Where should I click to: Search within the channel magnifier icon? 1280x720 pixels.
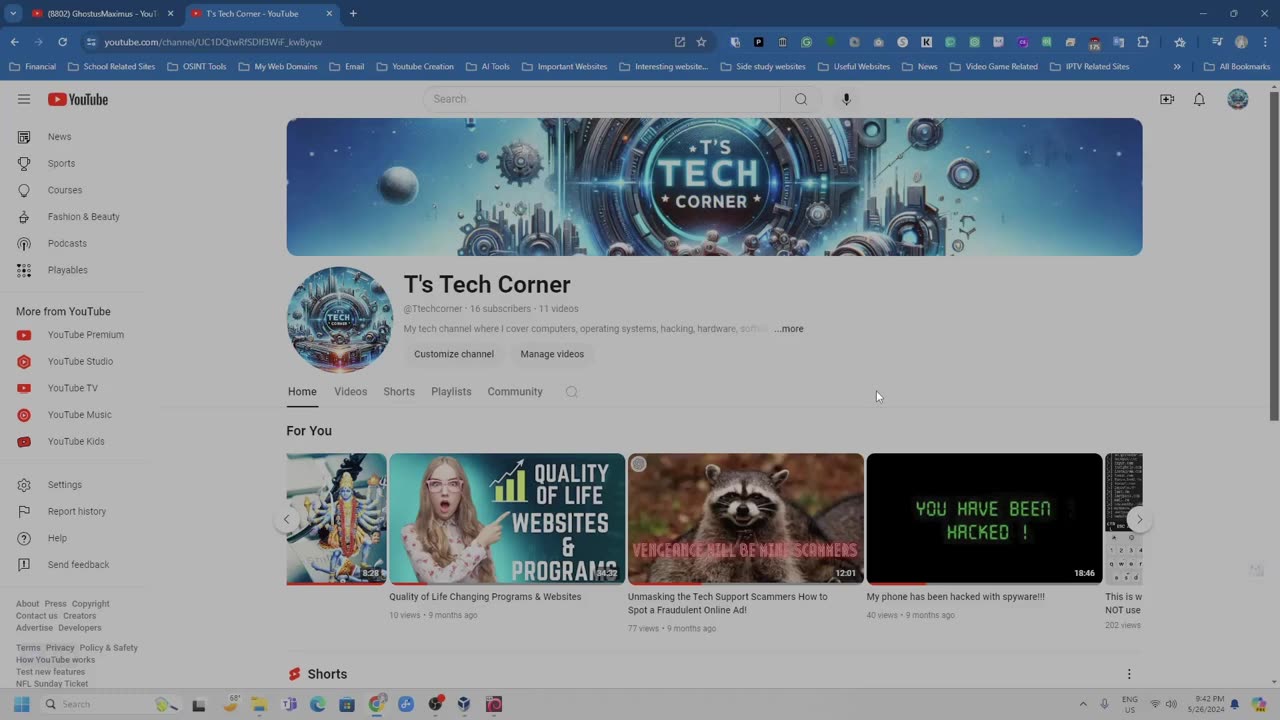click(572, 392)
